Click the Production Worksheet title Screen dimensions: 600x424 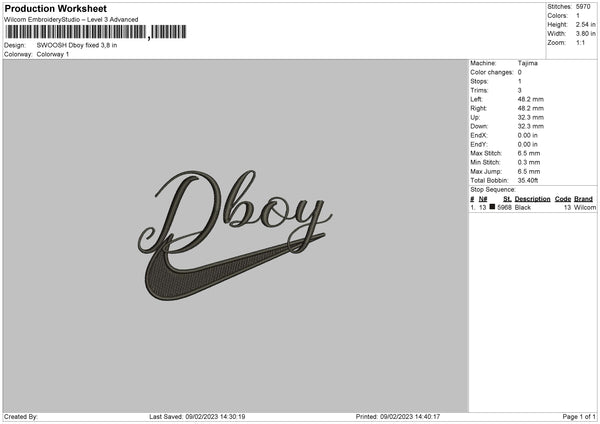[x=55, y=8]
